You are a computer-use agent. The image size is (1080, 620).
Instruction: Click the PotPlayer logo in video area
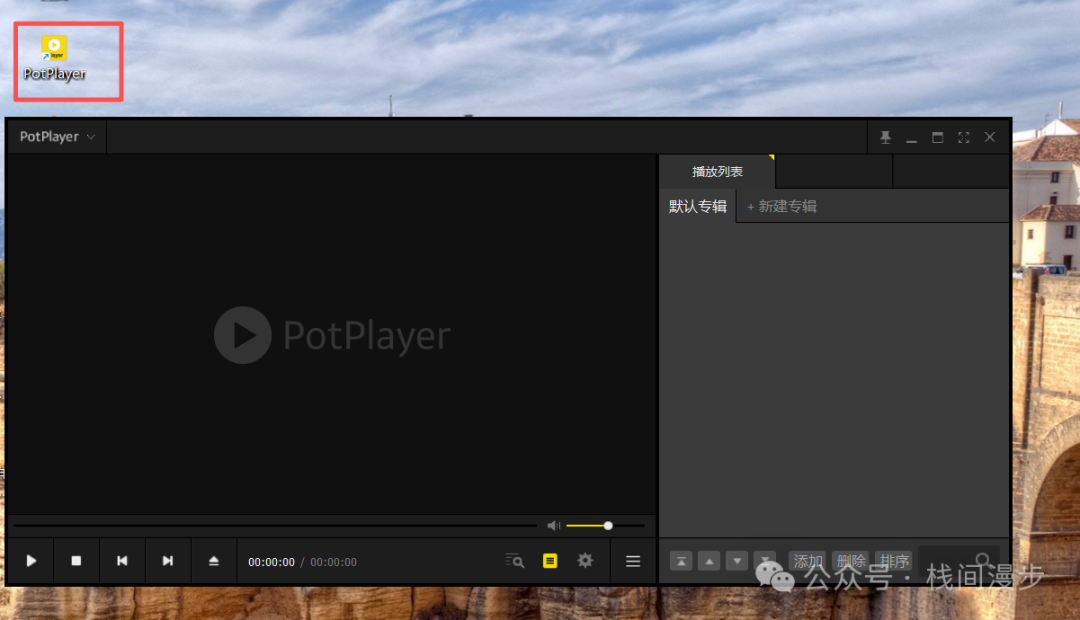[x=332, y=335]
